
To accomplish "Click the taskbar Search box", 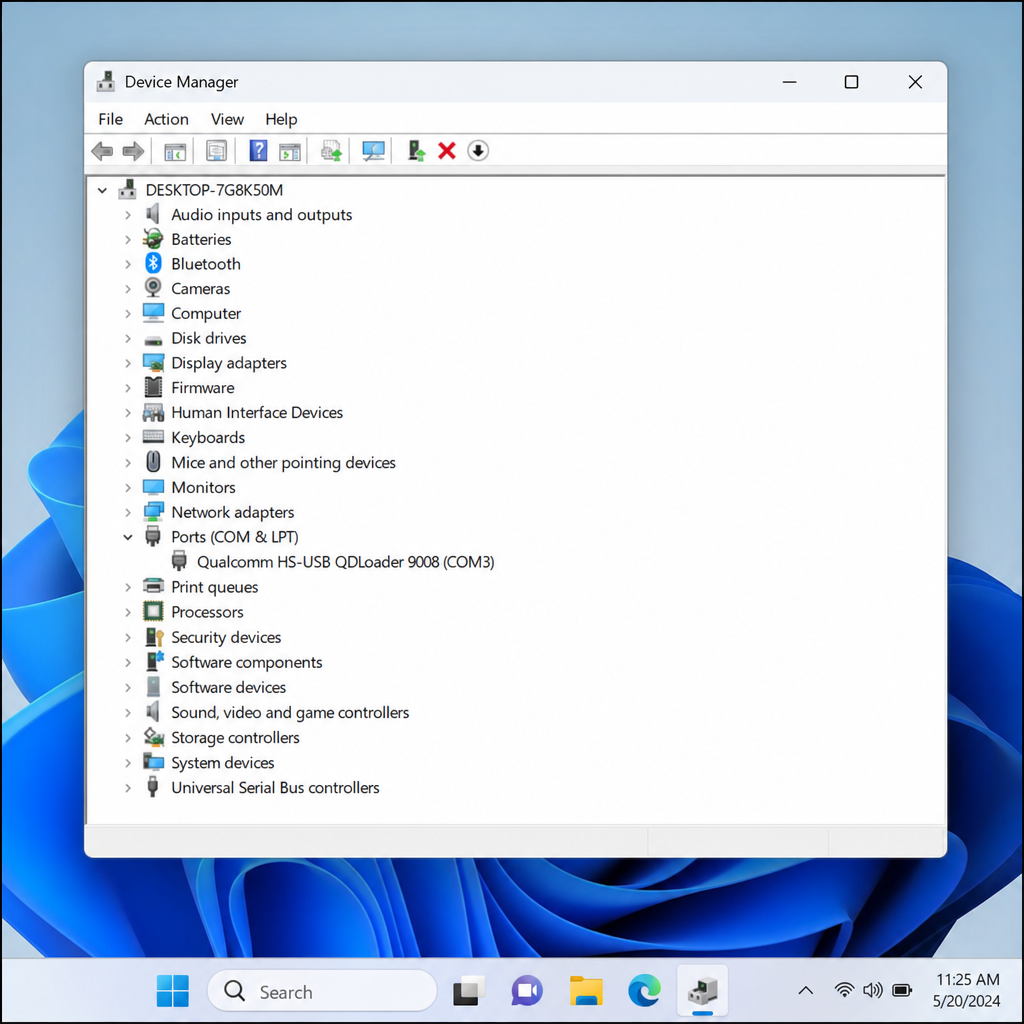I will (322, 991).
